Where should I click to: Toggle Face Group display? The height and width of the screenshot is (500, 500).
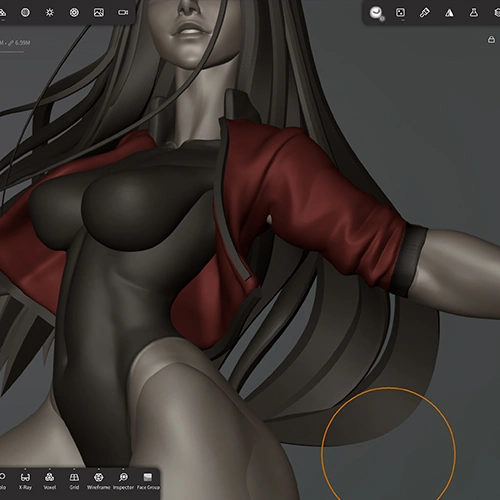coord(148,481)
